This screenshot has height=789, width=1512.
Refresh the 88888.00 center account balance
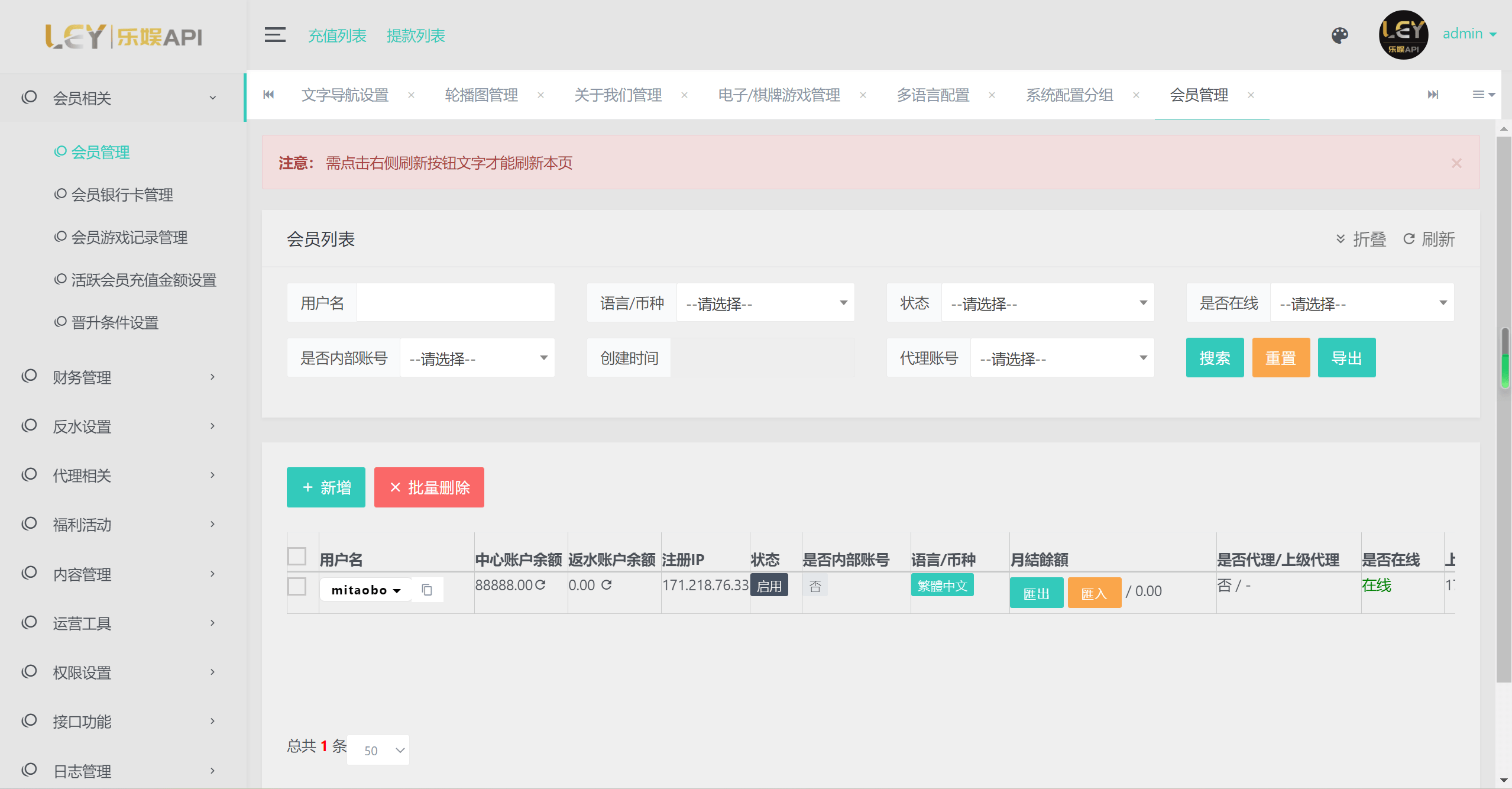pyautogui.click(x=540, y=585)
